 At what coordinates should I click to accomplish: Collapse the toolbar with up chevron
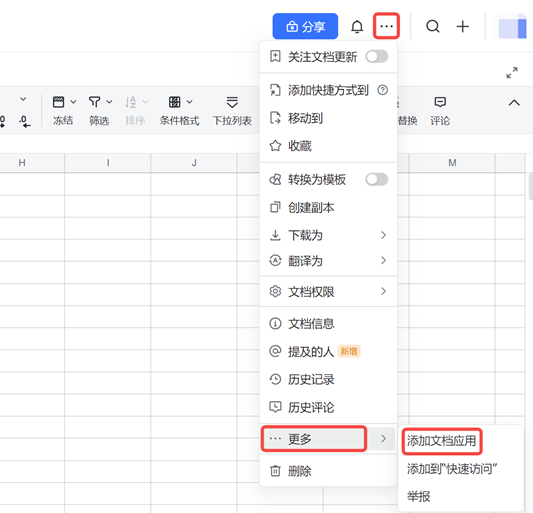(514, 102)
